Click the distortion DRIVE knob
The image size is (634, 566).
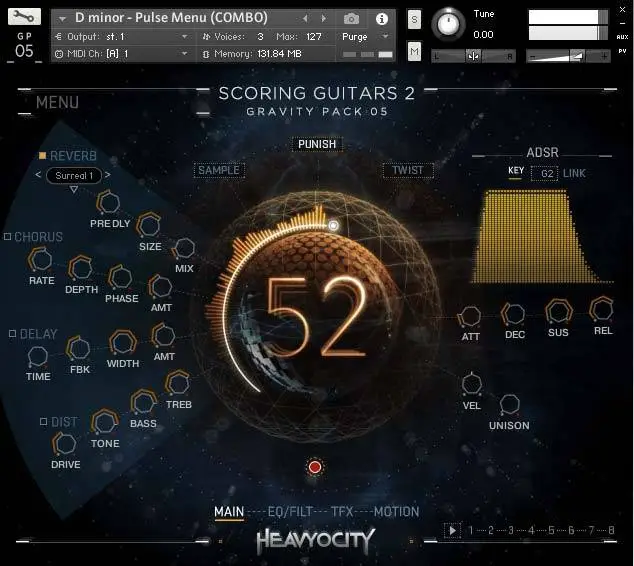64,444
